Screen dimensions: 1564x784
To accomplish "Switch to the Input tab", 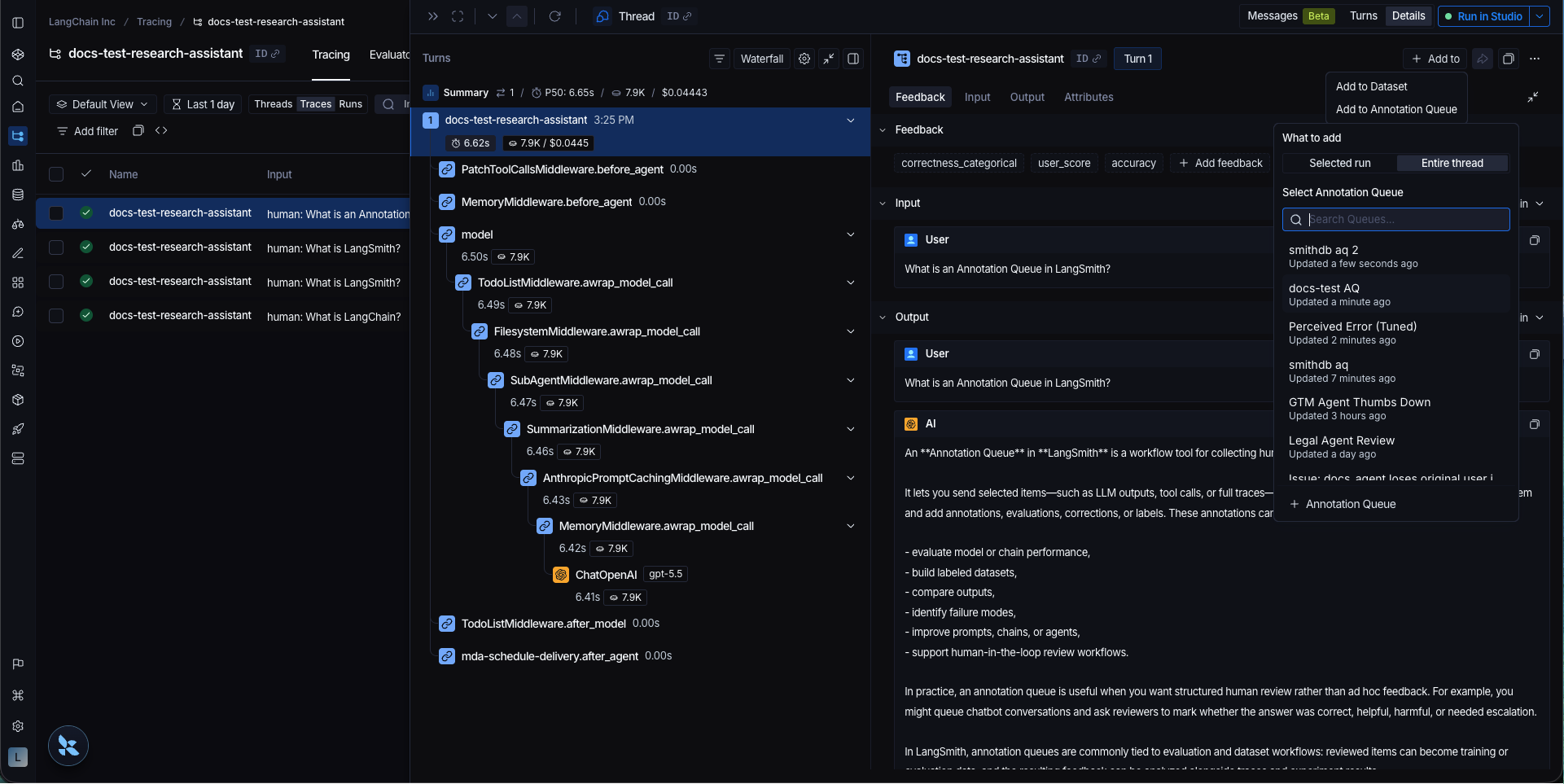I will click(977, 97).
